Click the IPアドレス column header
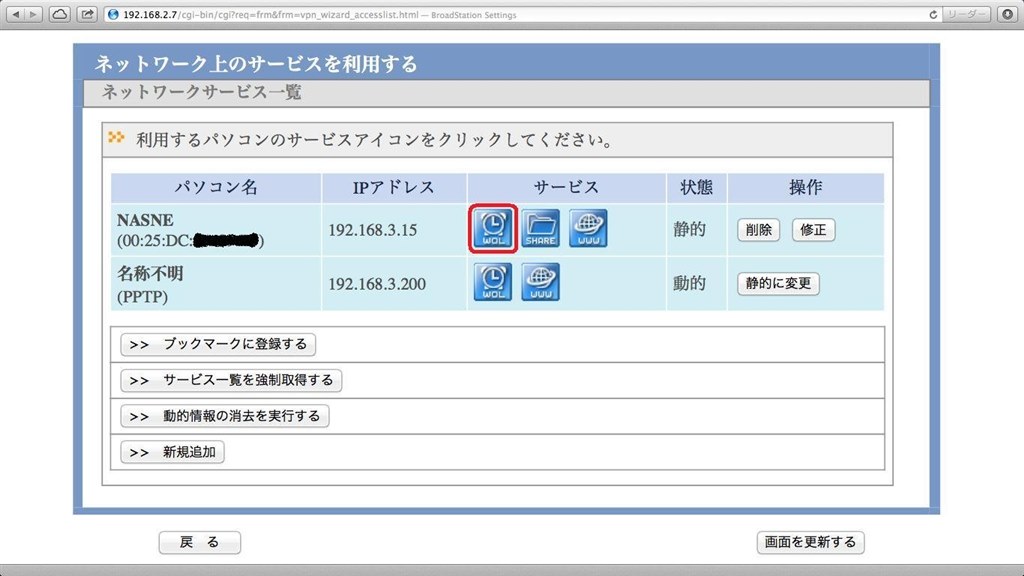This screenshot has height=576, width=1024. (394, 187)
